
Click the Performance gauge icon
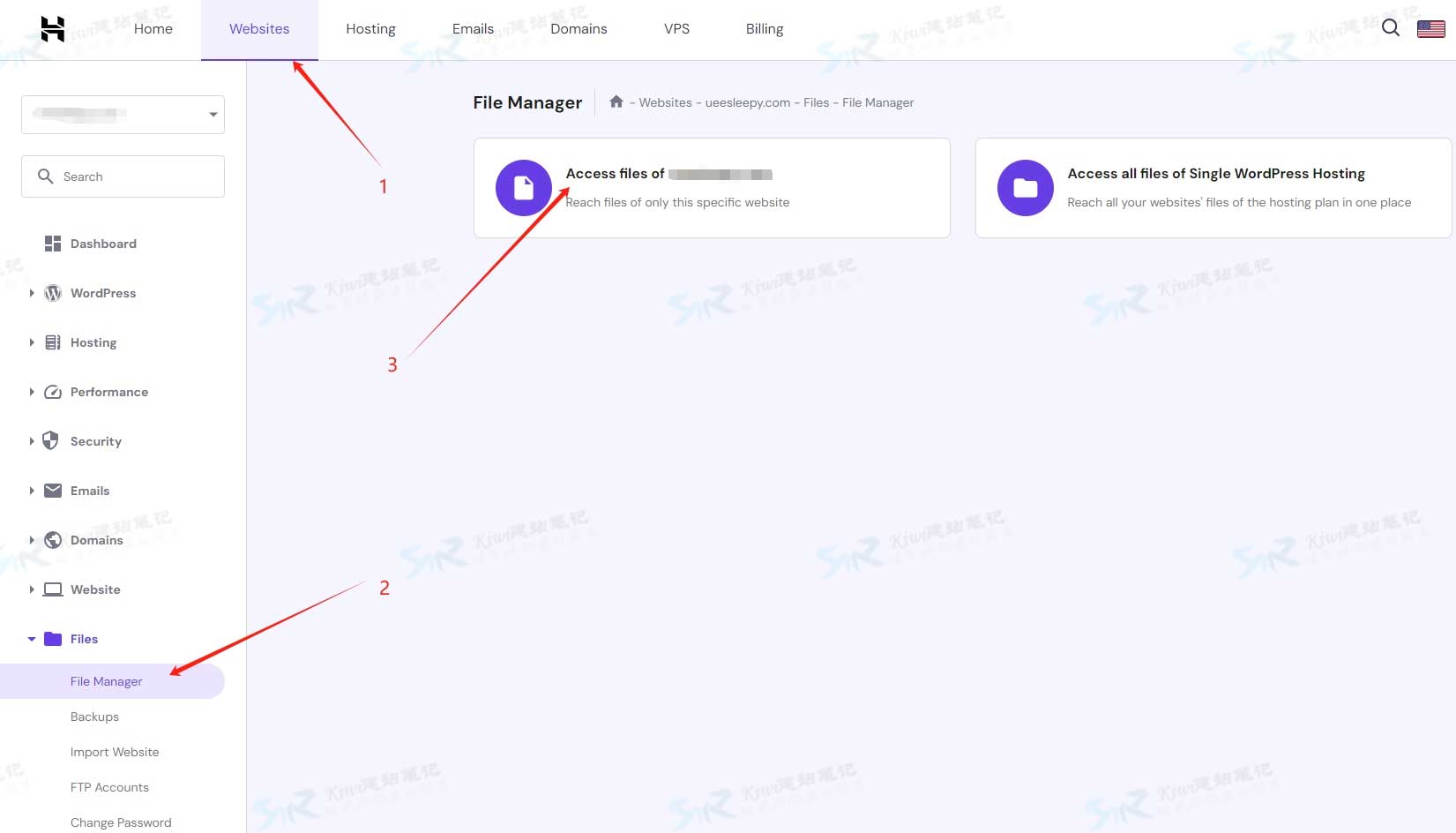[53, 392]
